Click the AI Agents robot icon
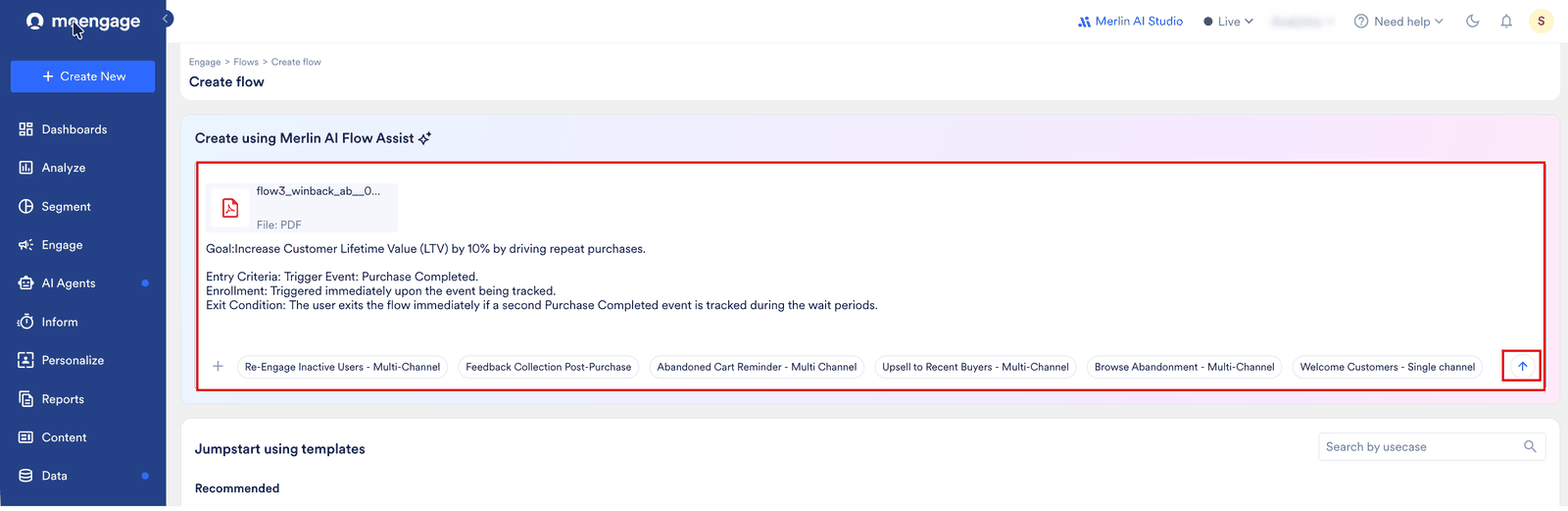The height and width of the screenshot is (511, 1568). tap(26, 283)
